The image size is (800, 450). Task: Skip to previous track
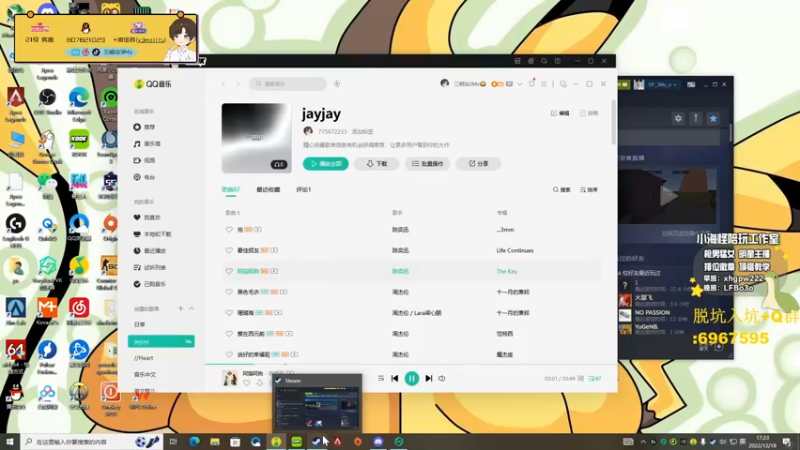394,379
